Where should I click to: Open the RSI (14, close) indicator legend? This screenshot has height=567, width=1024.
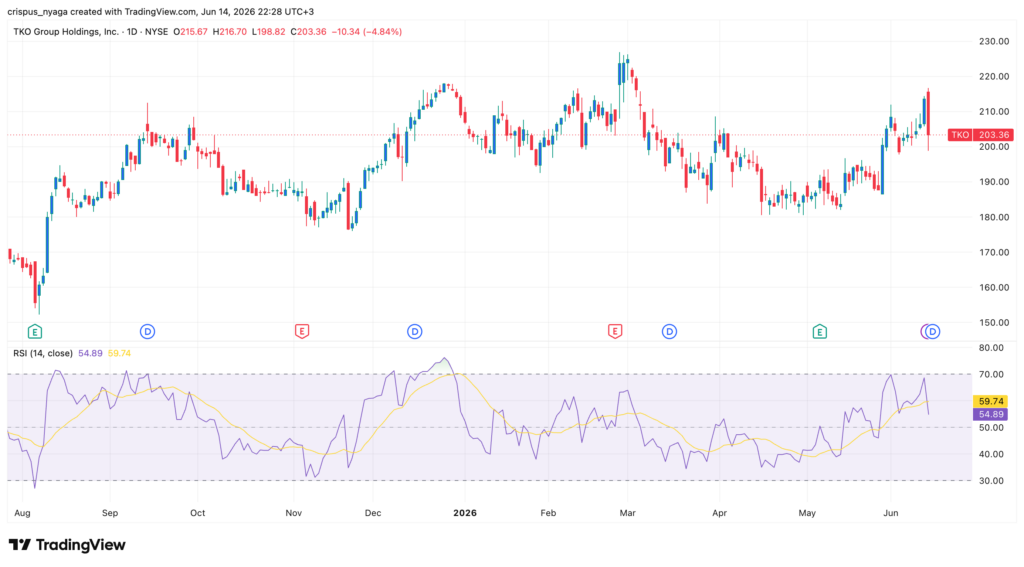(x=42, y=353)
